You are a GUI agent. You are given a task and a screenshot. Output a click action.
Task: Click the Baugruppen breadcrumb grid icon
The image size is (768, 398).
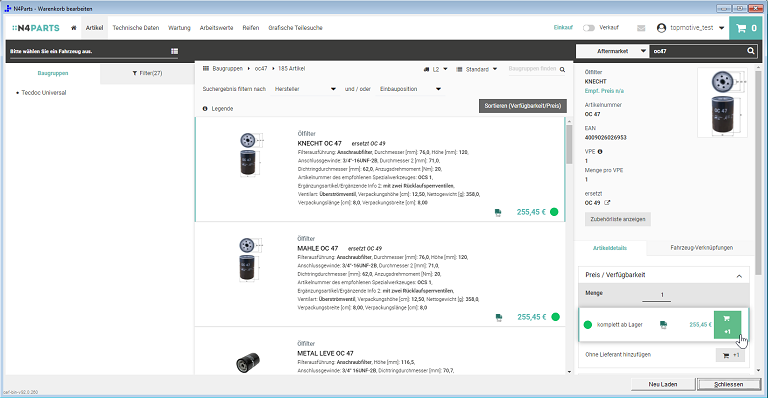(206, 69)
